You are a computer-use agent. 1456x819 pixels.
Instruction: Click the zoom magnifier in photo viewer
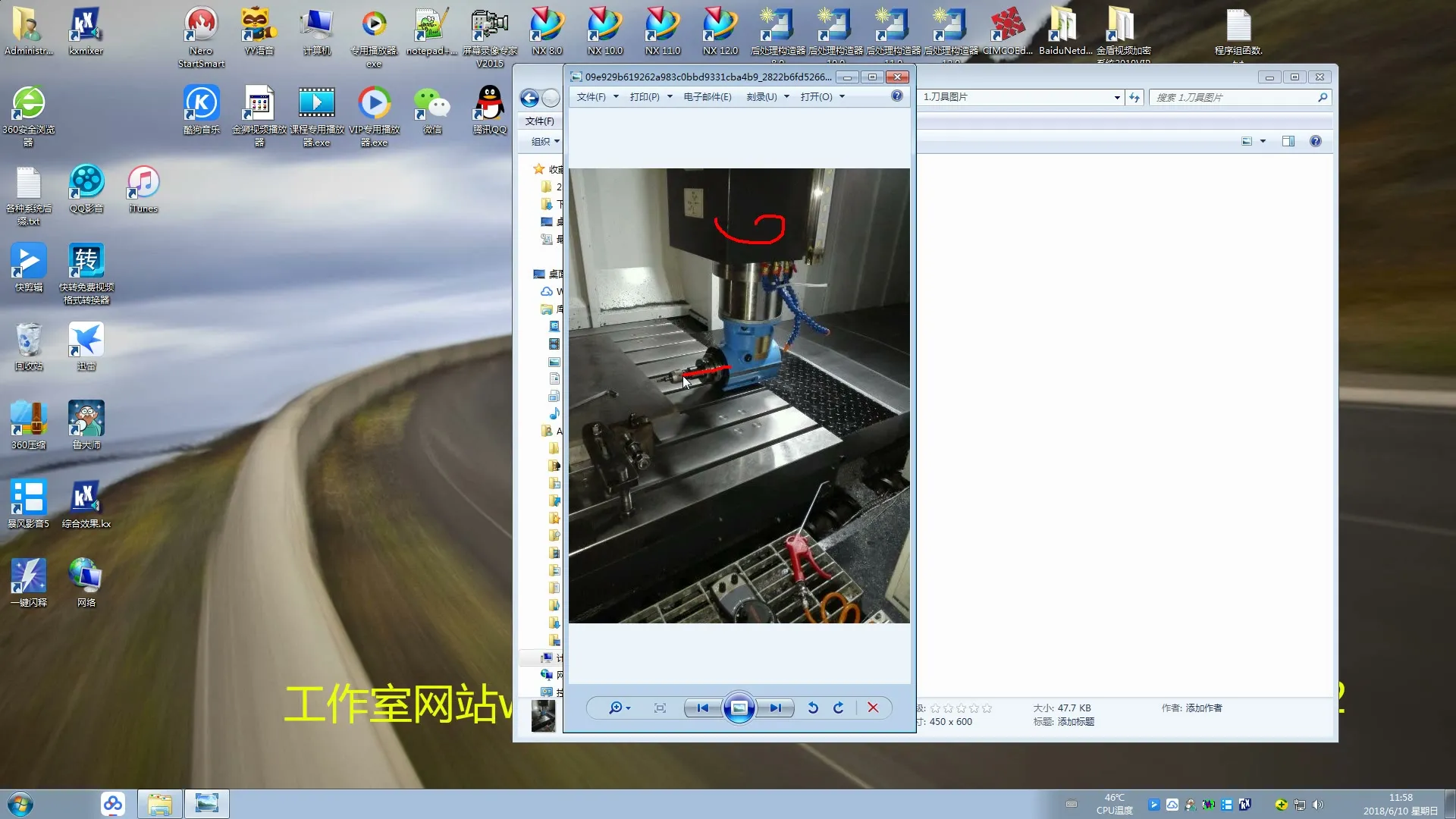[x=615, y=708]
